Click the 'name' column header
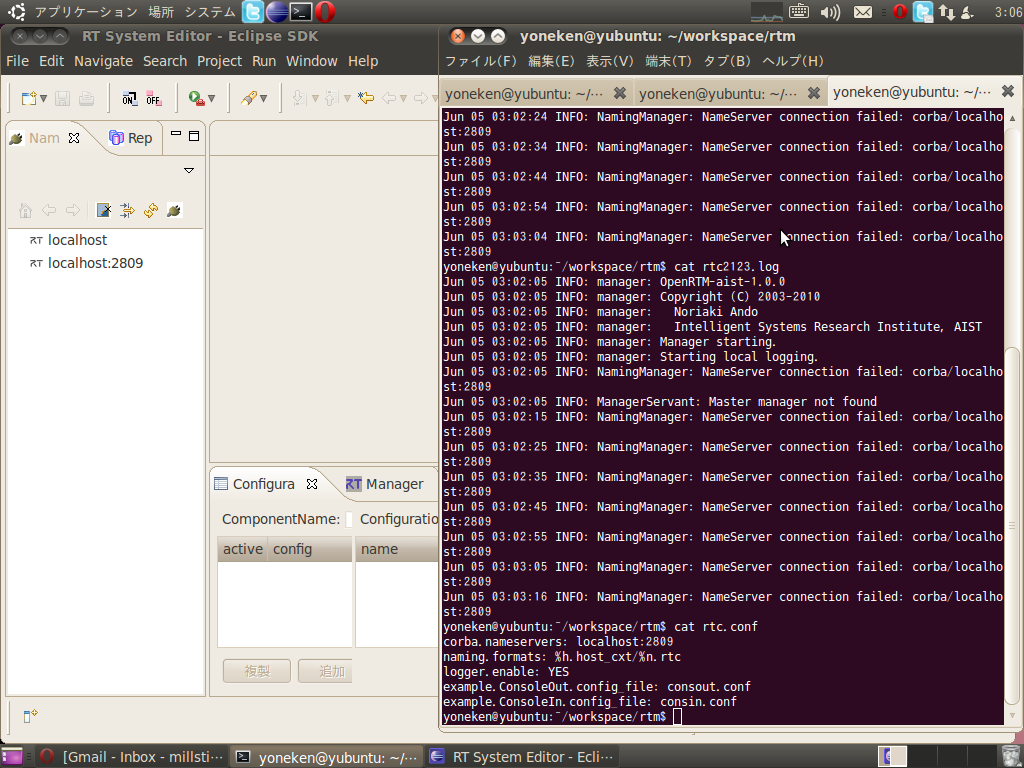This screenshot has width=1024, height=768. [397, 549]
